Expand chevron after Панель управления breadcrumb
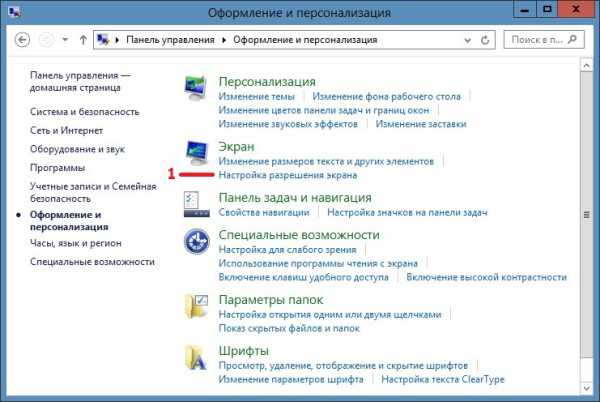The width and height of the screenshot is (600, 402). [224, 40]
